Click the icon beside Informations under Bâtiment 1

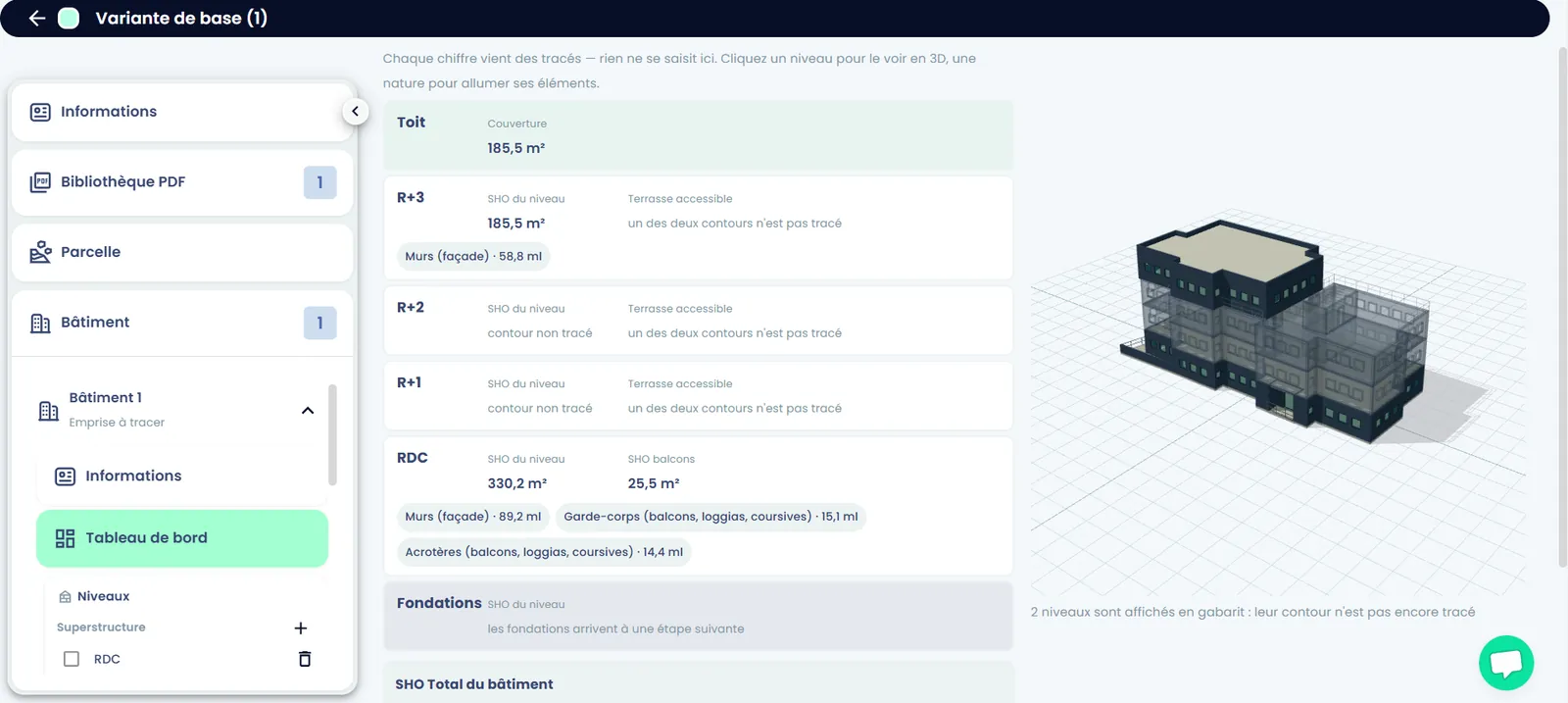pos(65,477)
